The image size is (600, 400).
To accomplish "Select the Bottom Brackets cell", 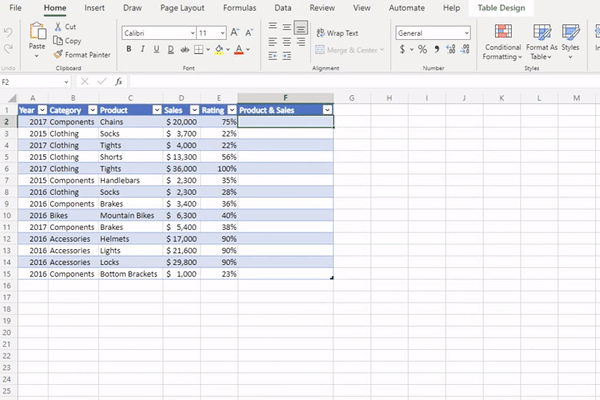I will (x=130, y=274).
